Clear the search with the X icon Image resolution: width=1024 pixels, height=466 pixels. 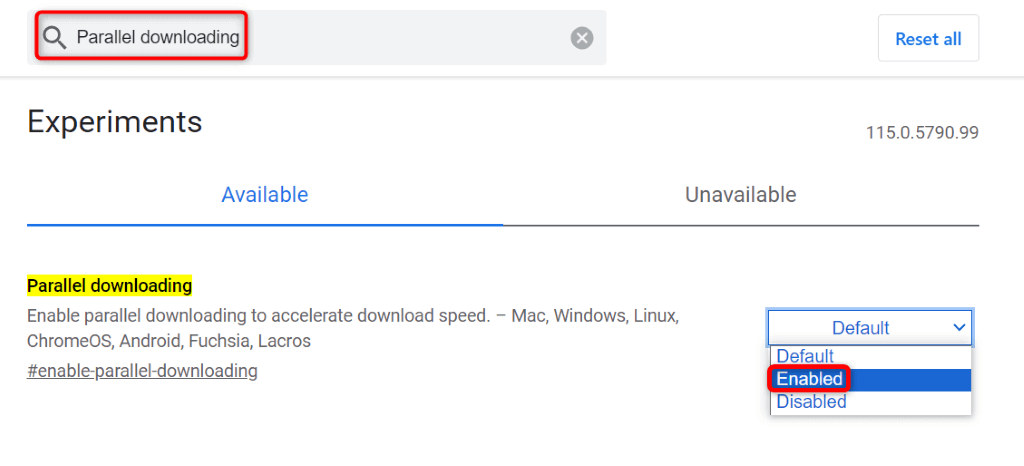[582, 38]
